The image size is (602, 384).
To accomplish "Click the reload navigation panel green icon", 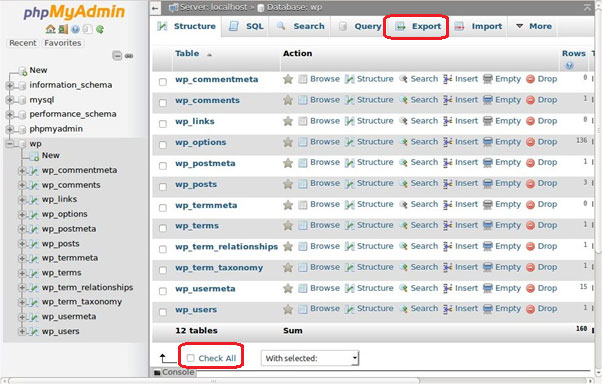I will point(100,29).
